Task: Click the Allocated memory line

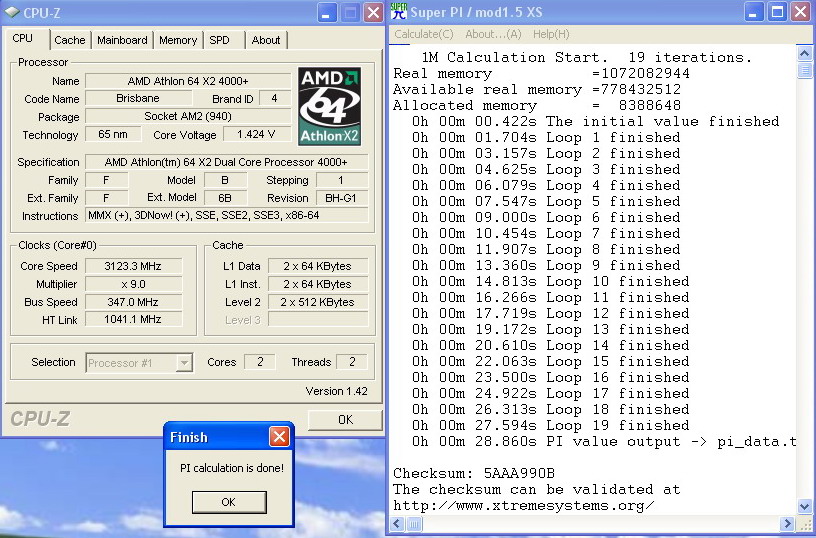Action: (x=537, y=106)
